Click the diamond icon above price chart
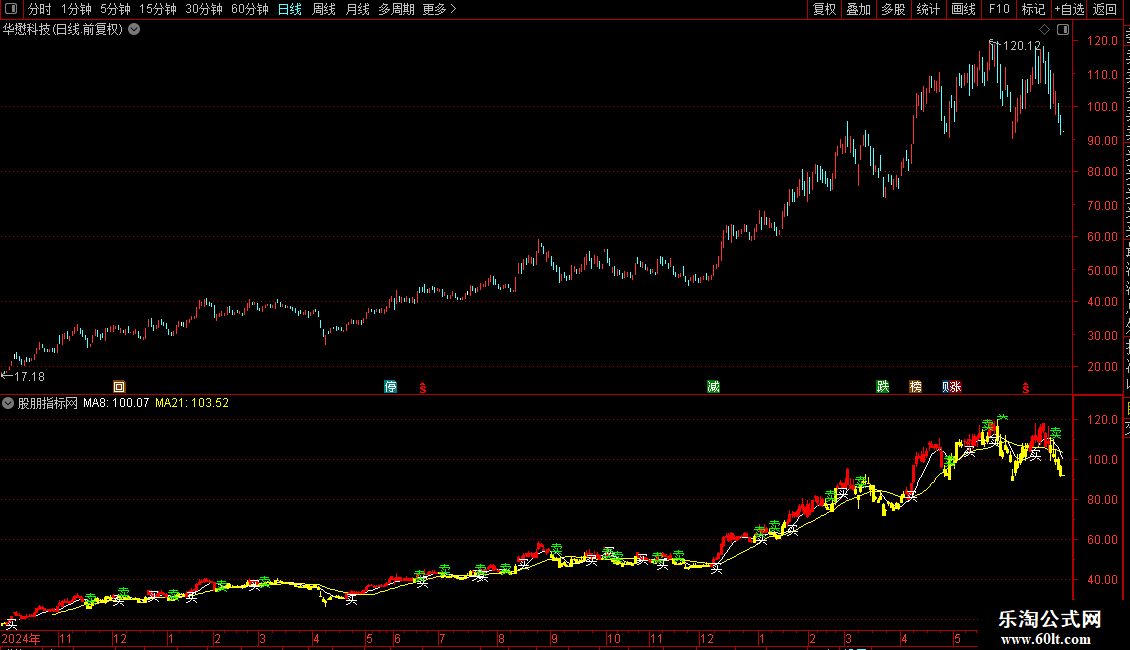This screenshot has height=650, width=1130. point(1044,30)
